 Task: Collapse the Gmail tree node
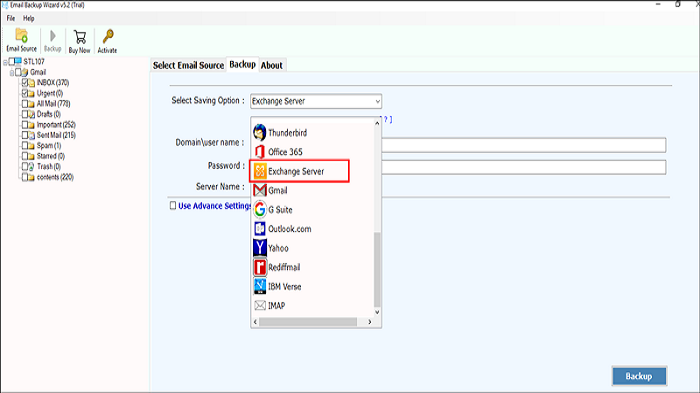coord(12,72)
